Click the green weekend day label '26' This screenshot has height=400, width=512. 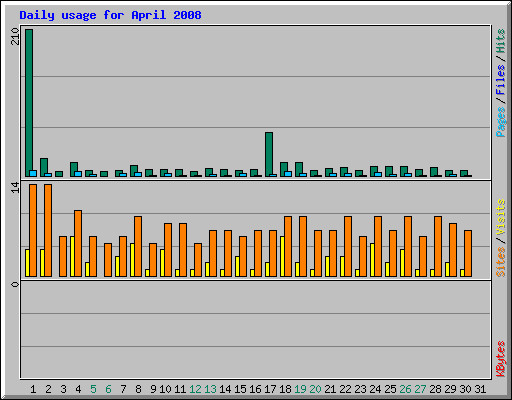[x=405, y=389]
